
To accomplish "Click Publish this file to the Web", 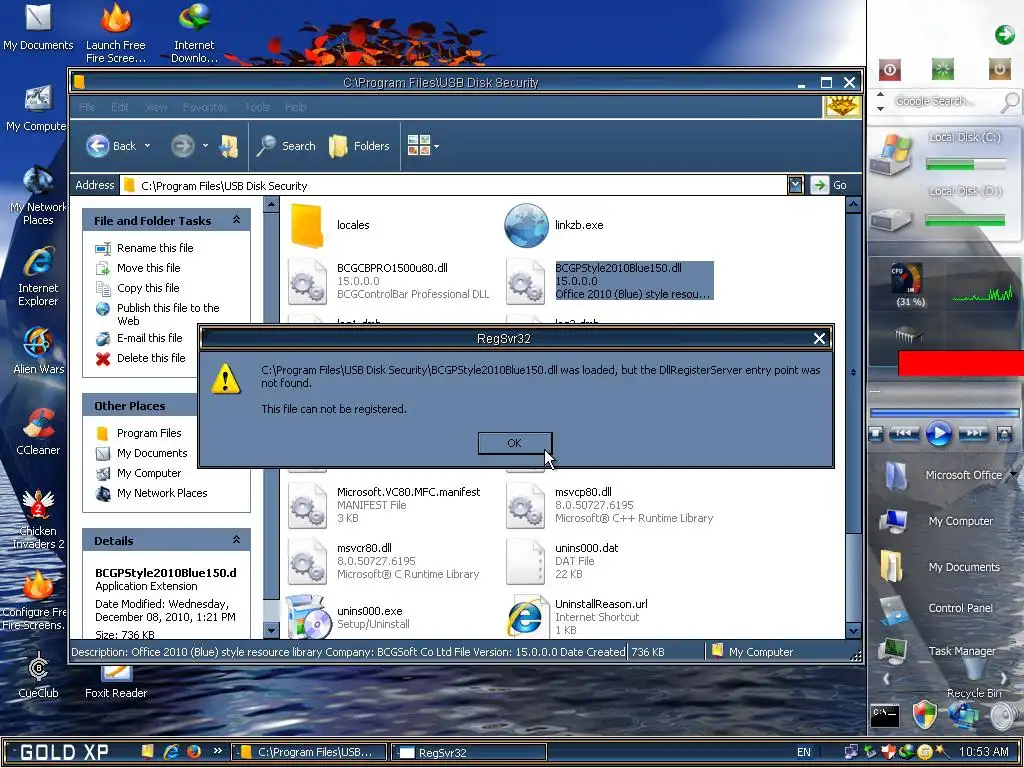I will pos(168,314).
